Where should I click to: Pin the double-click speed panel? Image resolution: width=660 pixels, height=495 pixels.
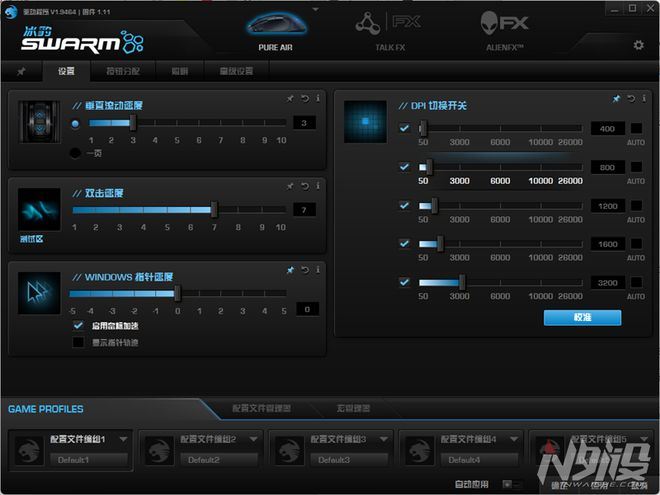(290, 186)
